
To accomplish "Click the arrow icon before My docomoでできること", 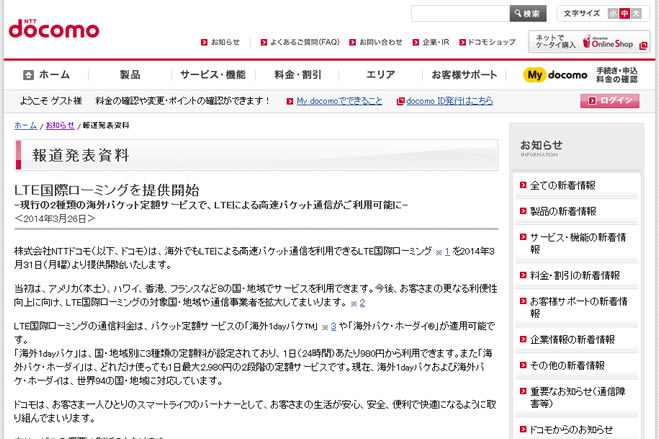I will [x=290, y=101].
